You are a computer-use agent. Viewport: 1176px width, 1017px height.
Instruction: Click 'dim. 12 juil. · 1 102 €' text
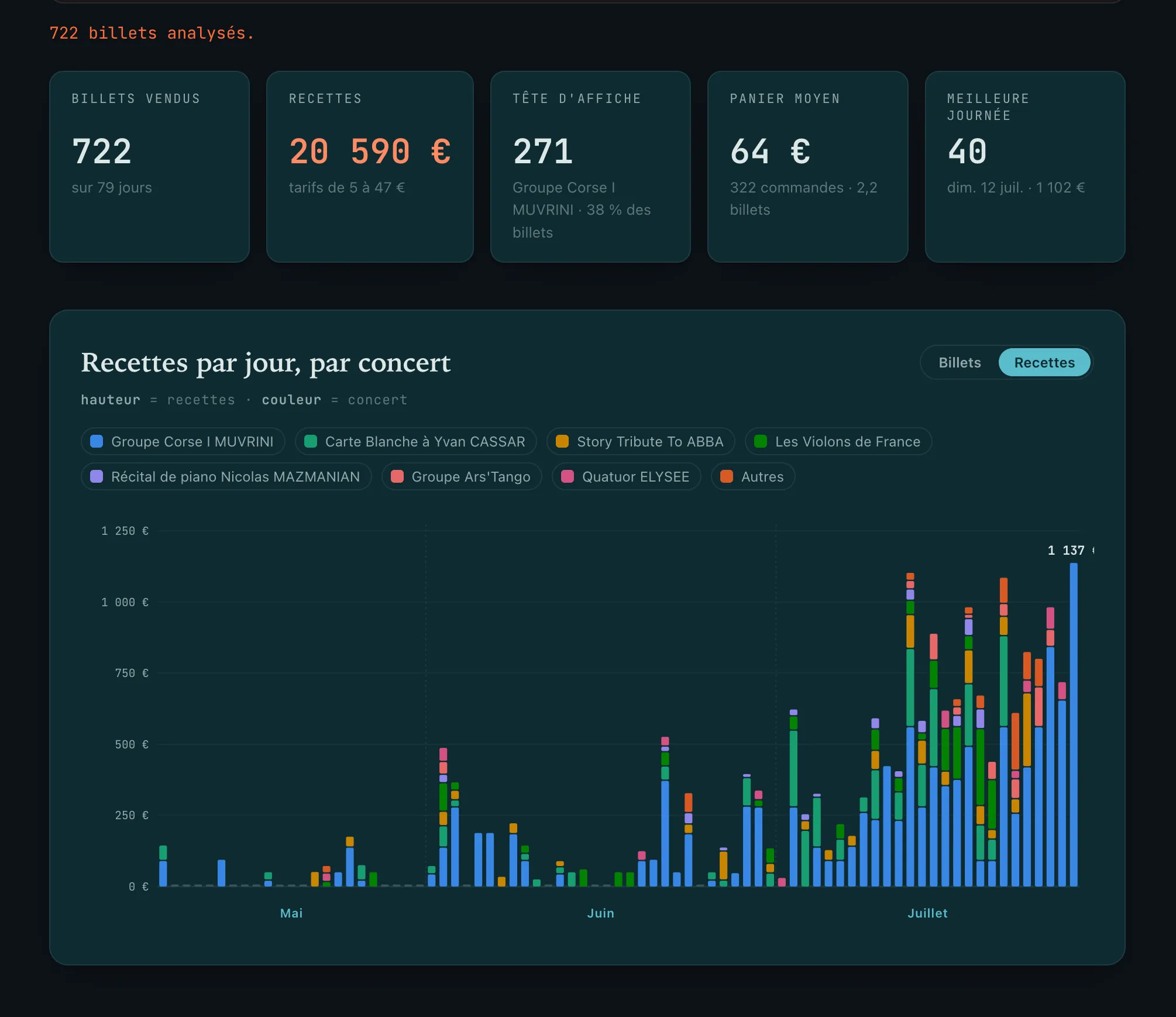click(1016, 188)
